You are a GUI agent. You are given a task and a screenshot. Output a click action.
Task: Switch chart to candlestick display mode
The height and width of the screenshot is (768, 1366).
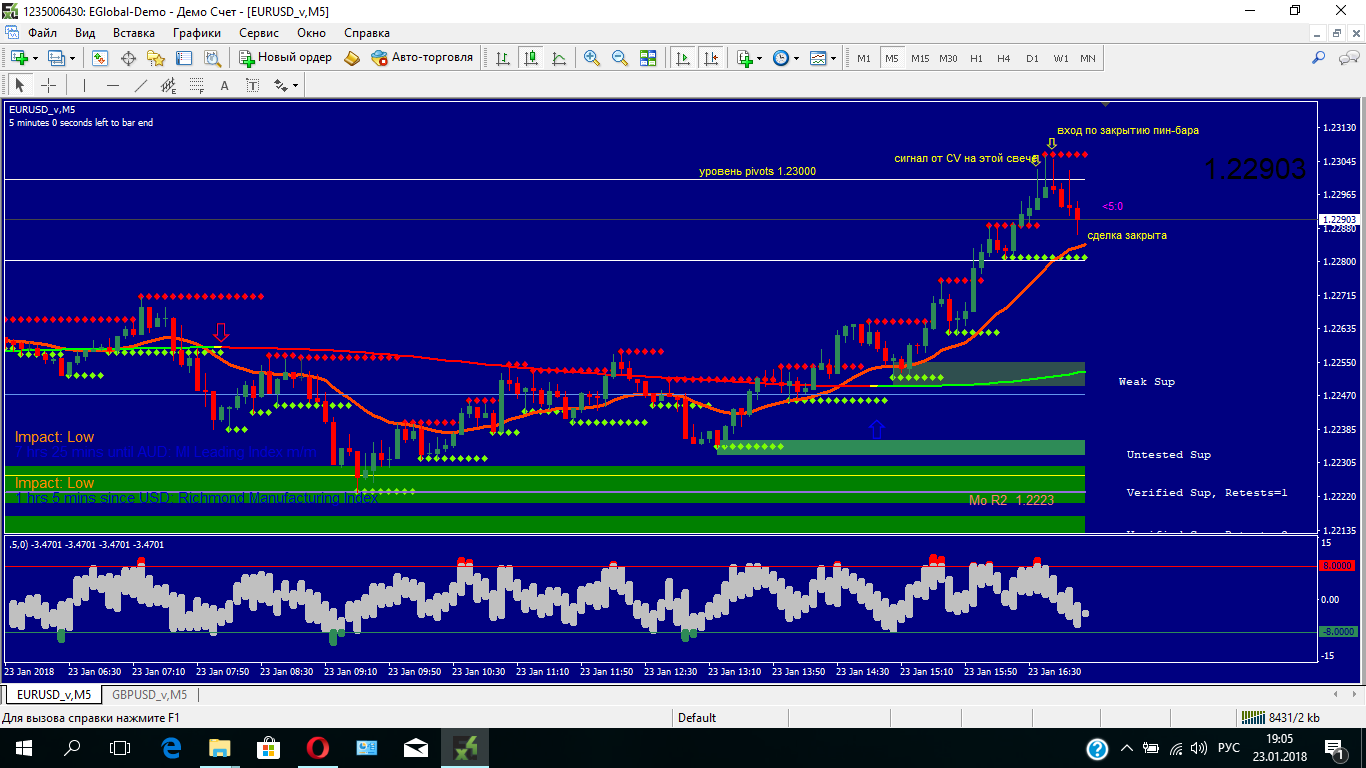tap(530, 58)
